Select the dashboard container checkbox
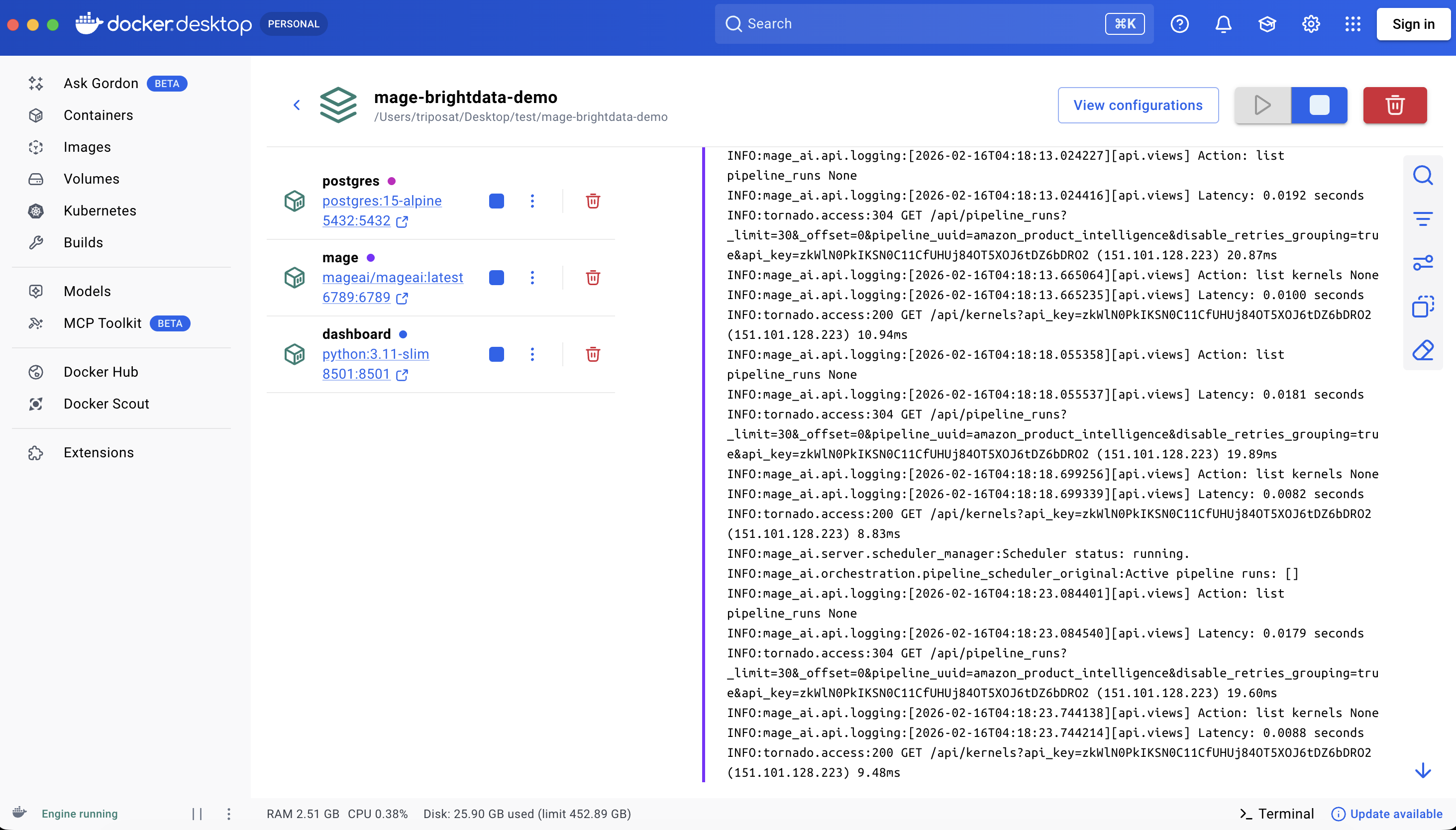 pos(496,354)
